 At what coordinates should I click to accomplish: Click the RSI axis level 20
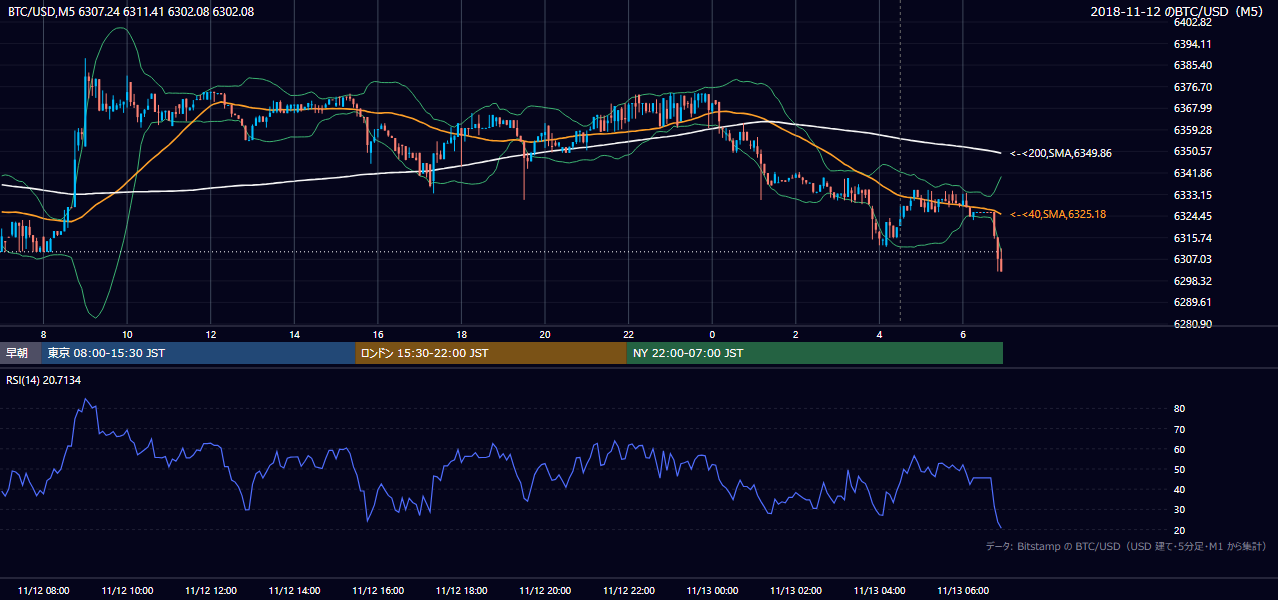tap(1179, 530)
